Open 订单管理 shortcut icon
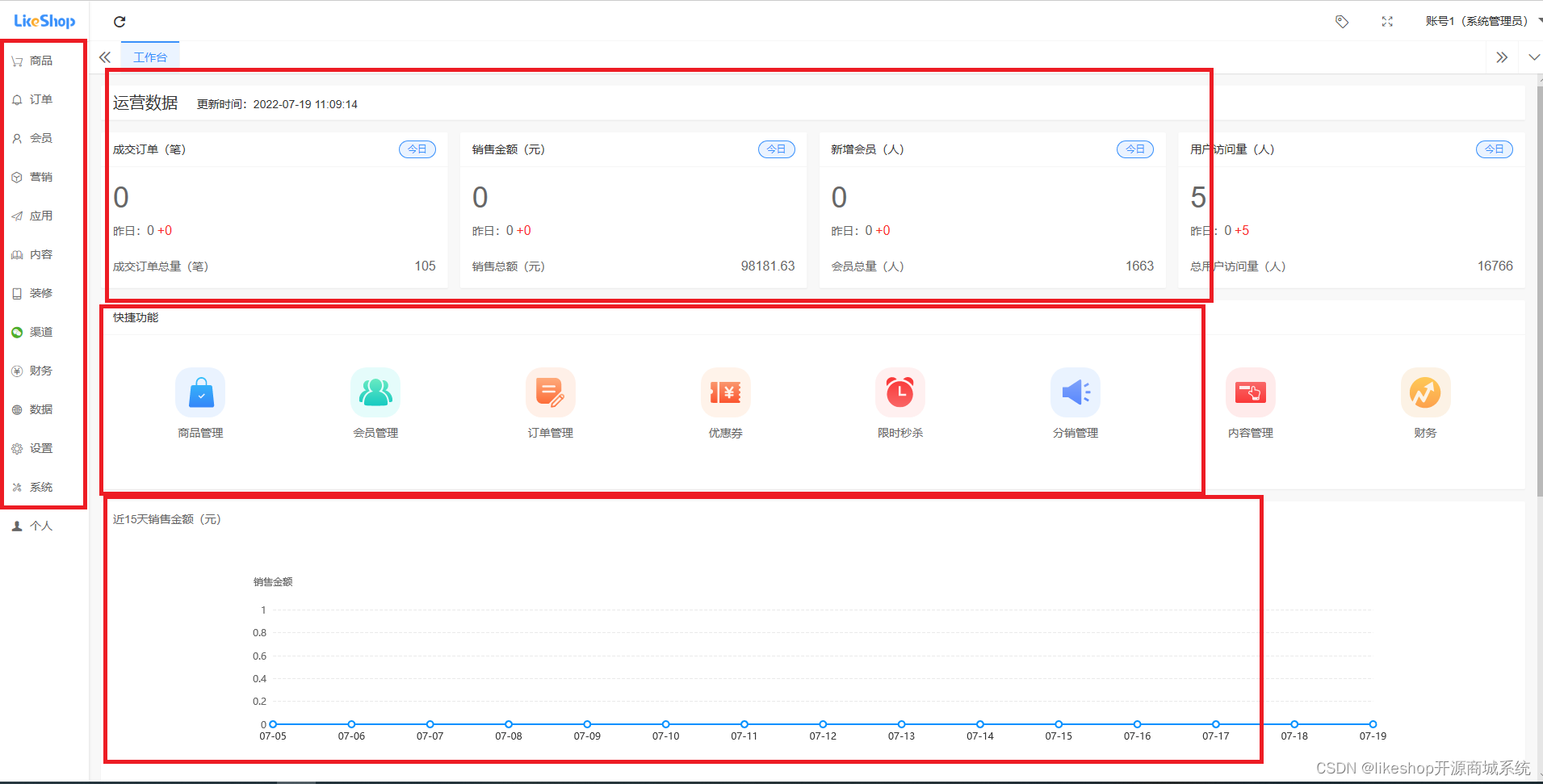Screen dimensions: 1543x784 point(551,392)
